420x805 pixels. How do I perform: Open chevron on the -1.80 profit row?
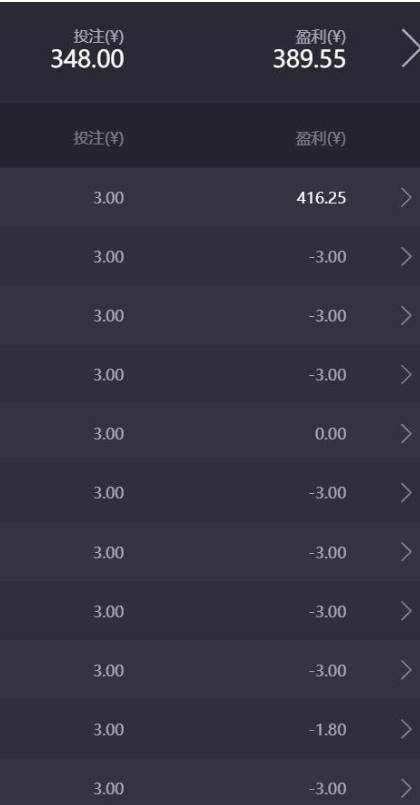[x=406, y=729]
